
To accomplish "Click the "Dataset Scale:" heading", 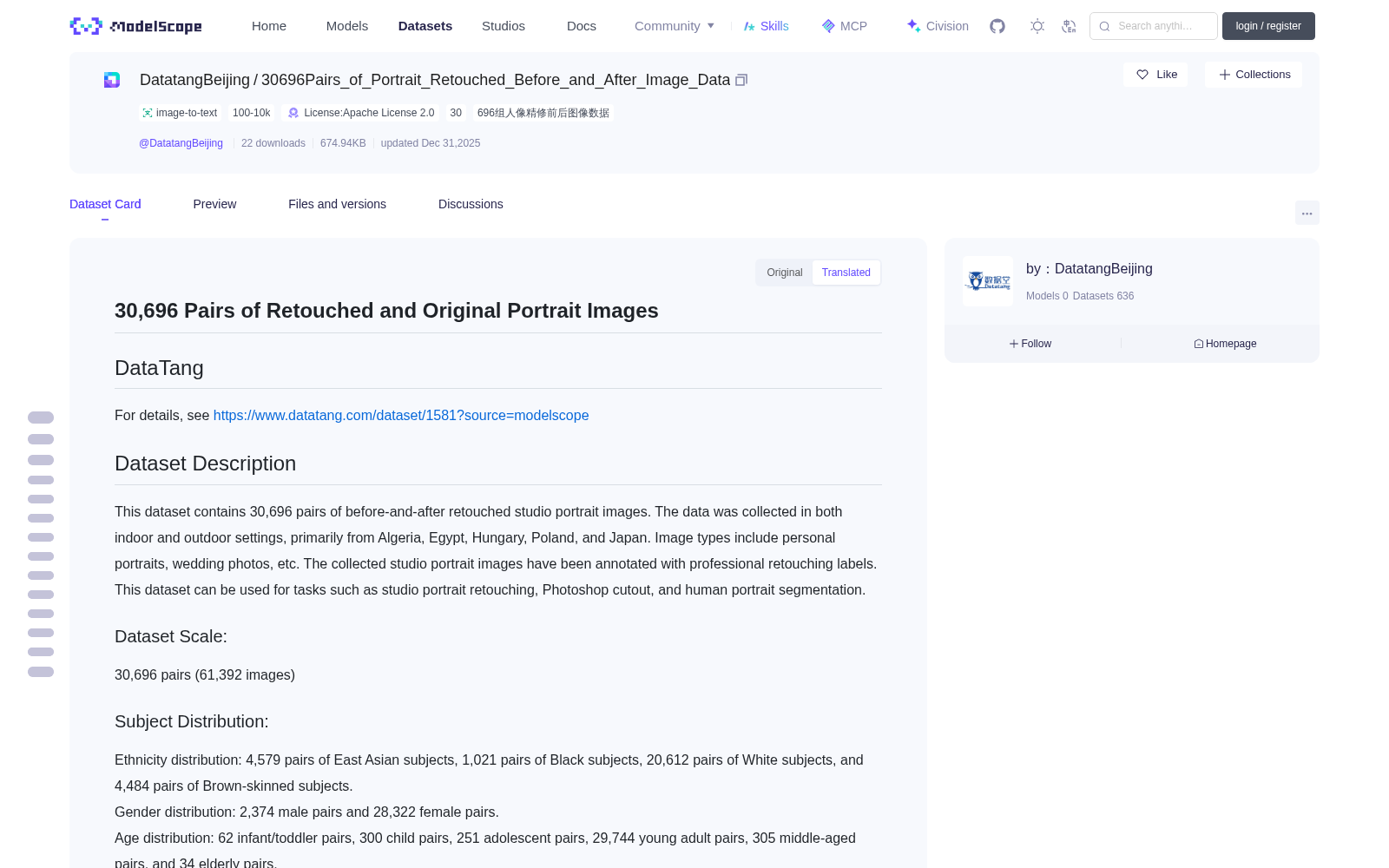I will click(171, 636).
